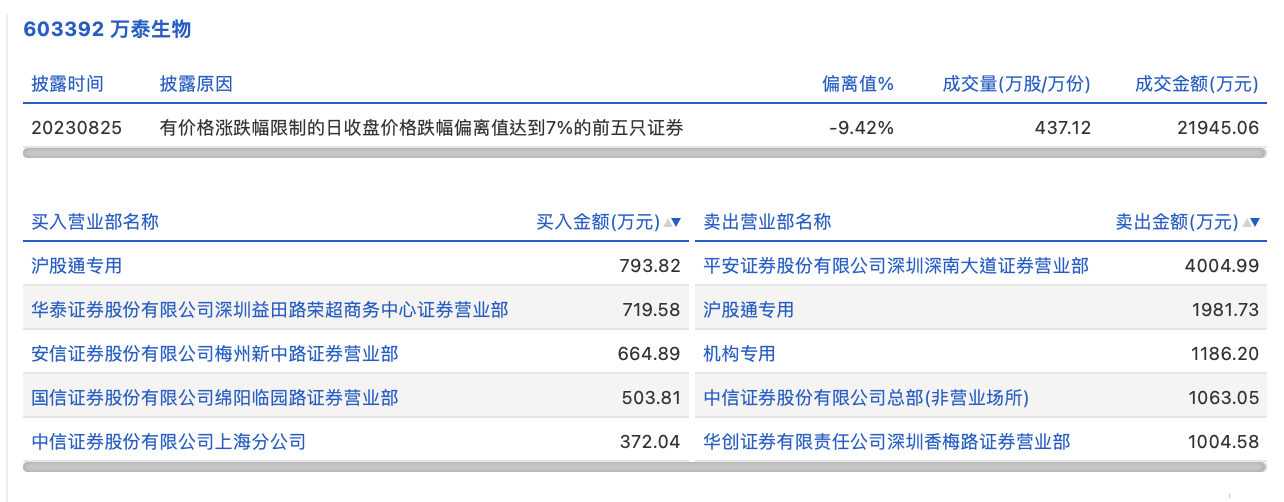Click the 买入营业部名称 column header
The width and height of the screenshot is (1284, 502).
pos(95,222)
